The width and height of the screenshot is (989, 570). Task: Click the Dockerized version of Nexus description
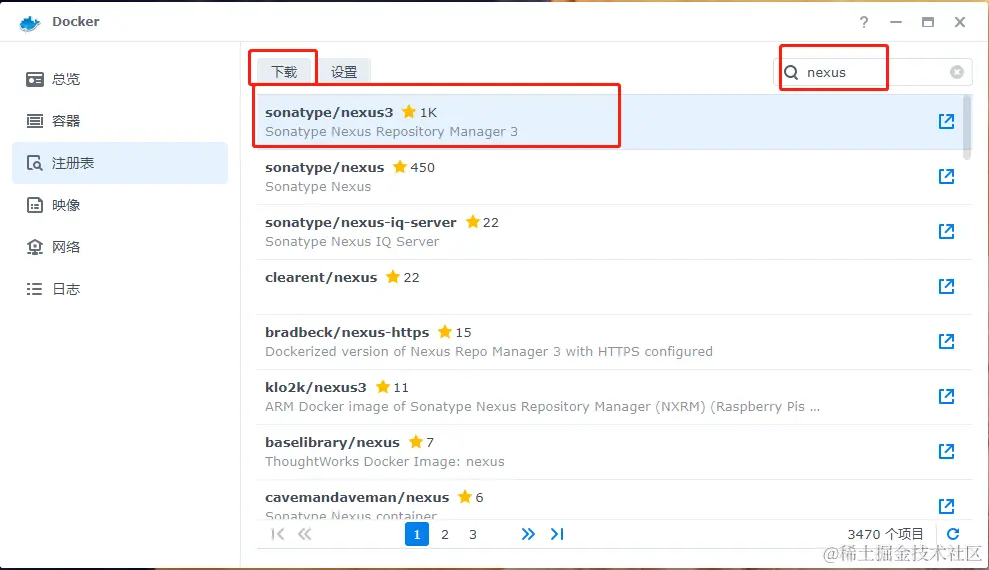[x=489, y=351]
